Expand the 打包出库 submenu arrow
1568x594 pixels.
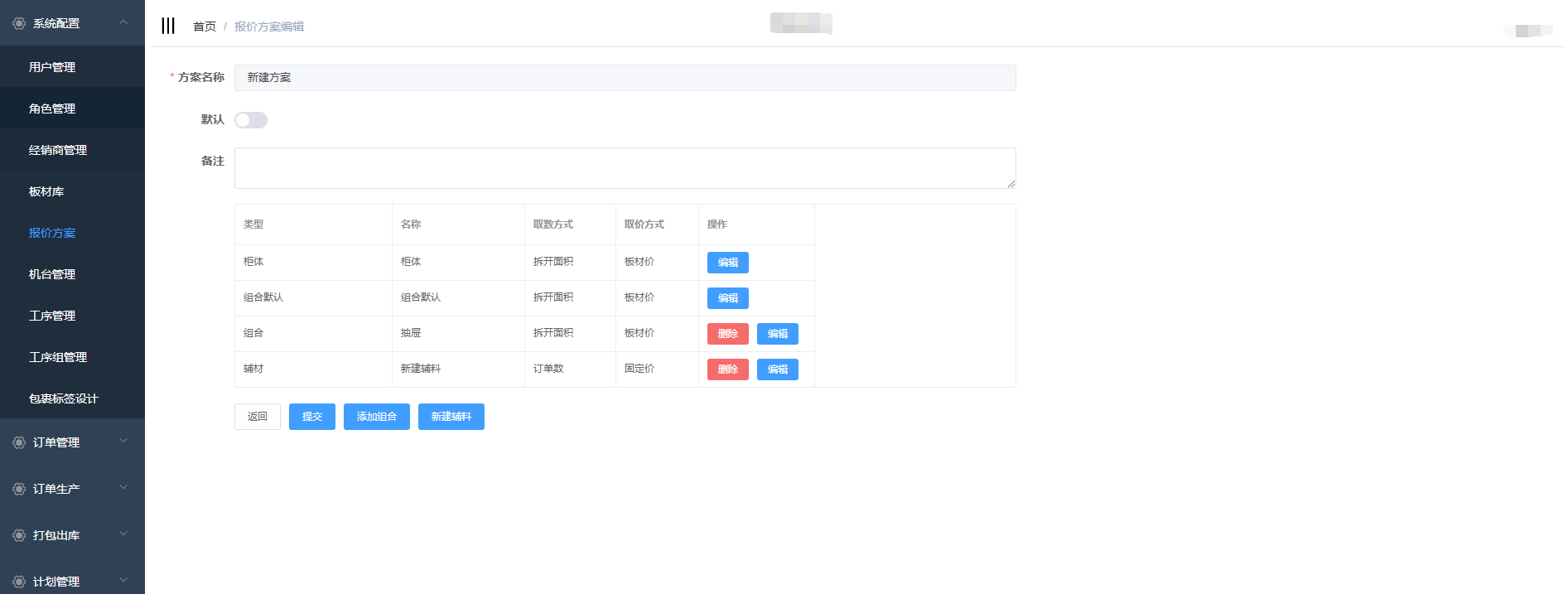click(x=123, y=534)
